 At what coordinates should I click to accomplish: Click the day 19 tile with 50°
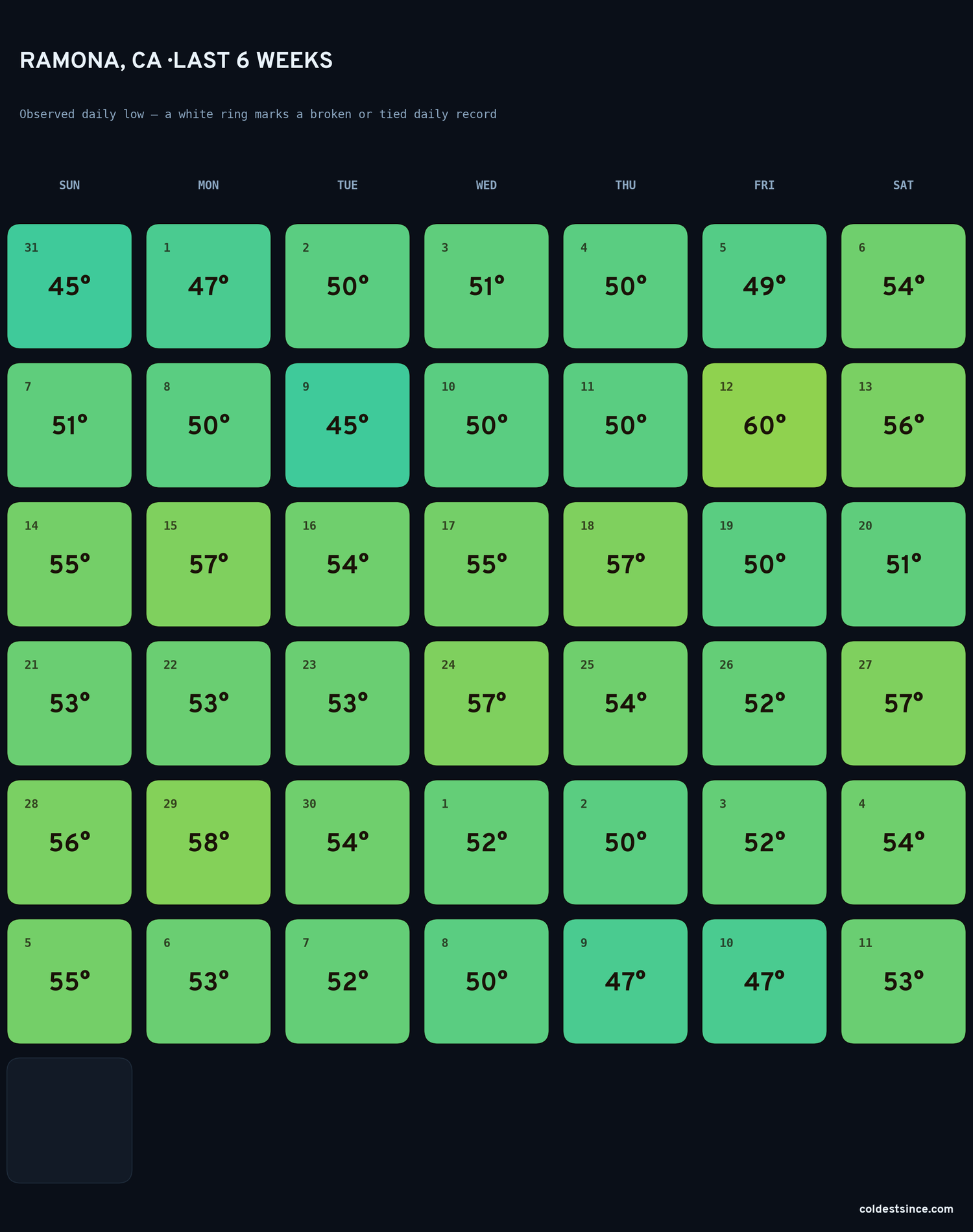coord(764,564)
